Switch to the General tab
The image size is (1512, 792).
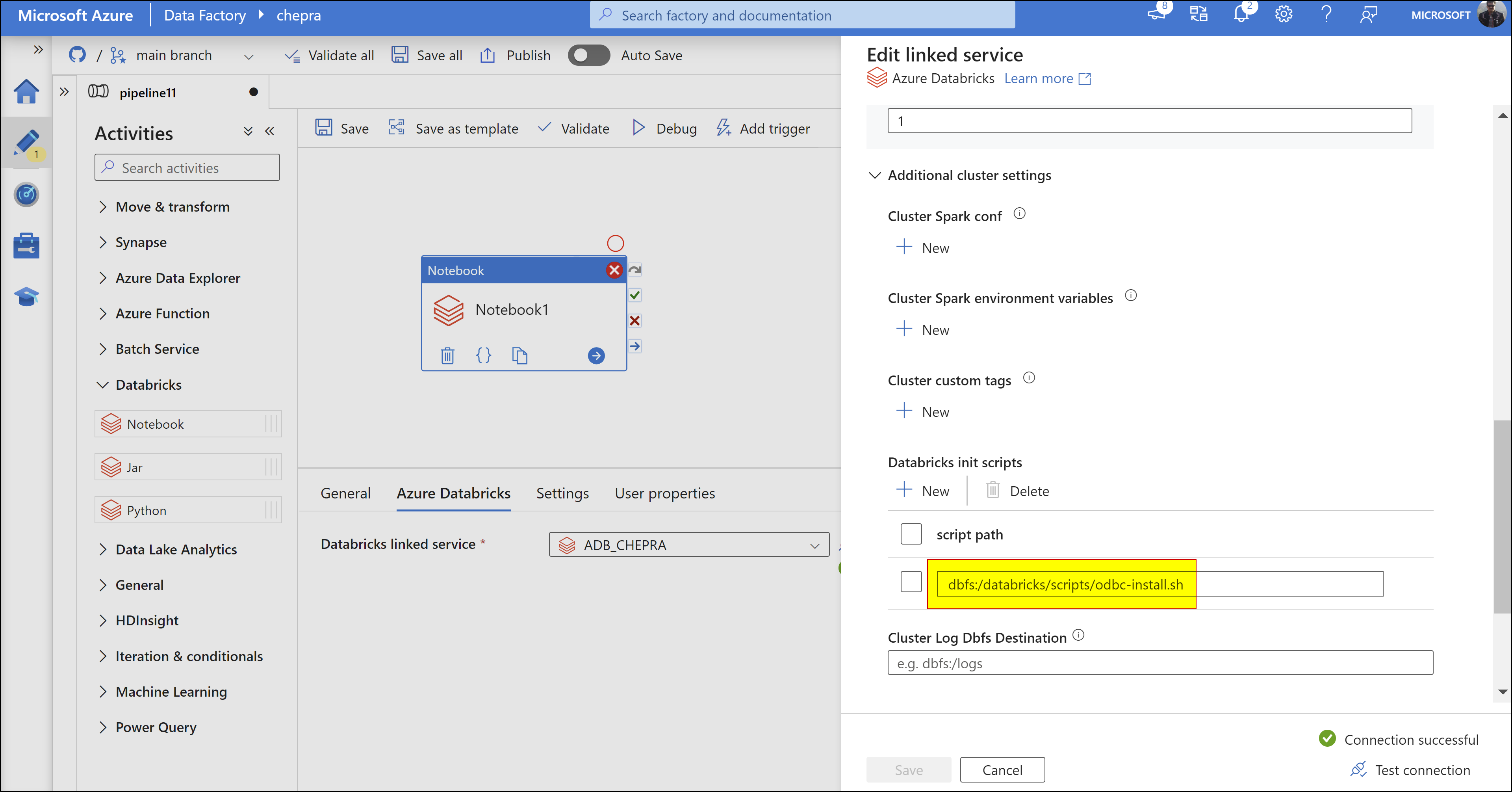(x=345, y=494)
